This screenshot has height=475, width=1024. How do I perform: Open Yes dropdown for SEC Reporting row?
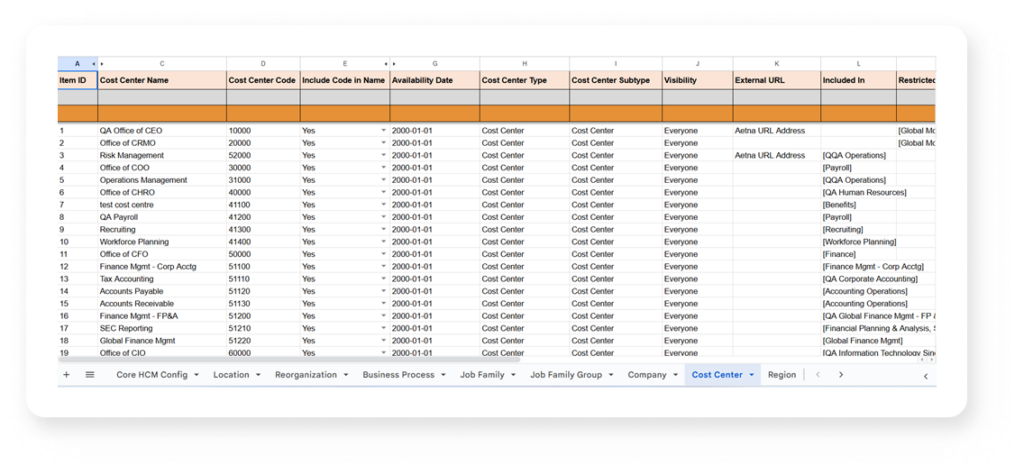(384, 329)
